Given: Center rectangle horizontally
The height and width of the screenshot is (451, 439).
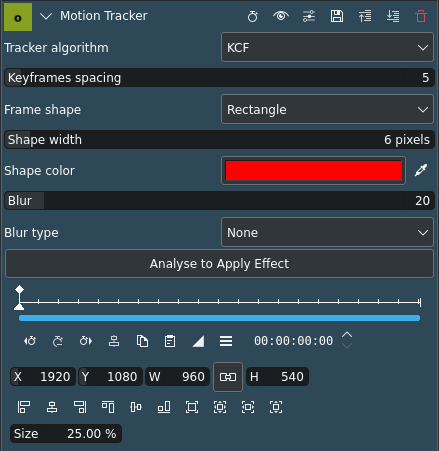Looking at the screenshot, I should (x=52, y=407).
